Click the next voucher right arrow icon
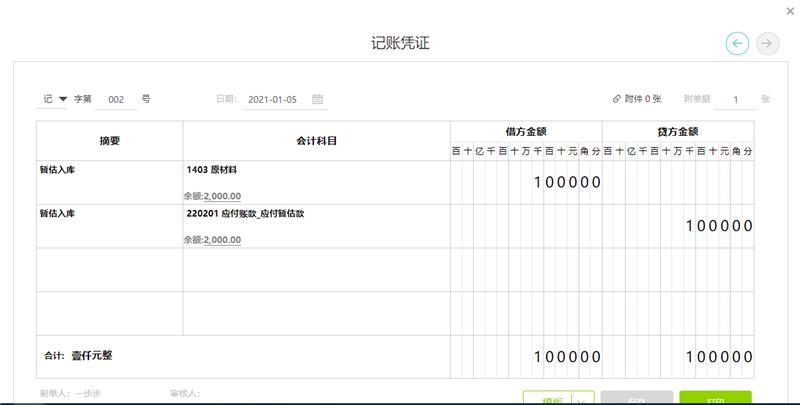This screenshot has width=800, height=405. pos(768,43)
